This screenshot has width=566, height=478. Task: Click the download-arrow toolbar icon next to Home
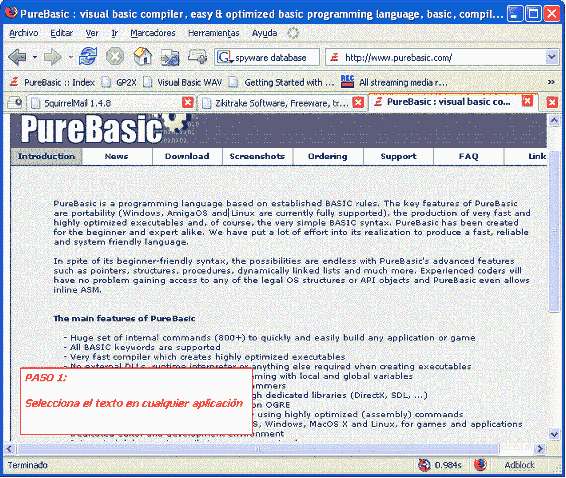coord(170,57)
